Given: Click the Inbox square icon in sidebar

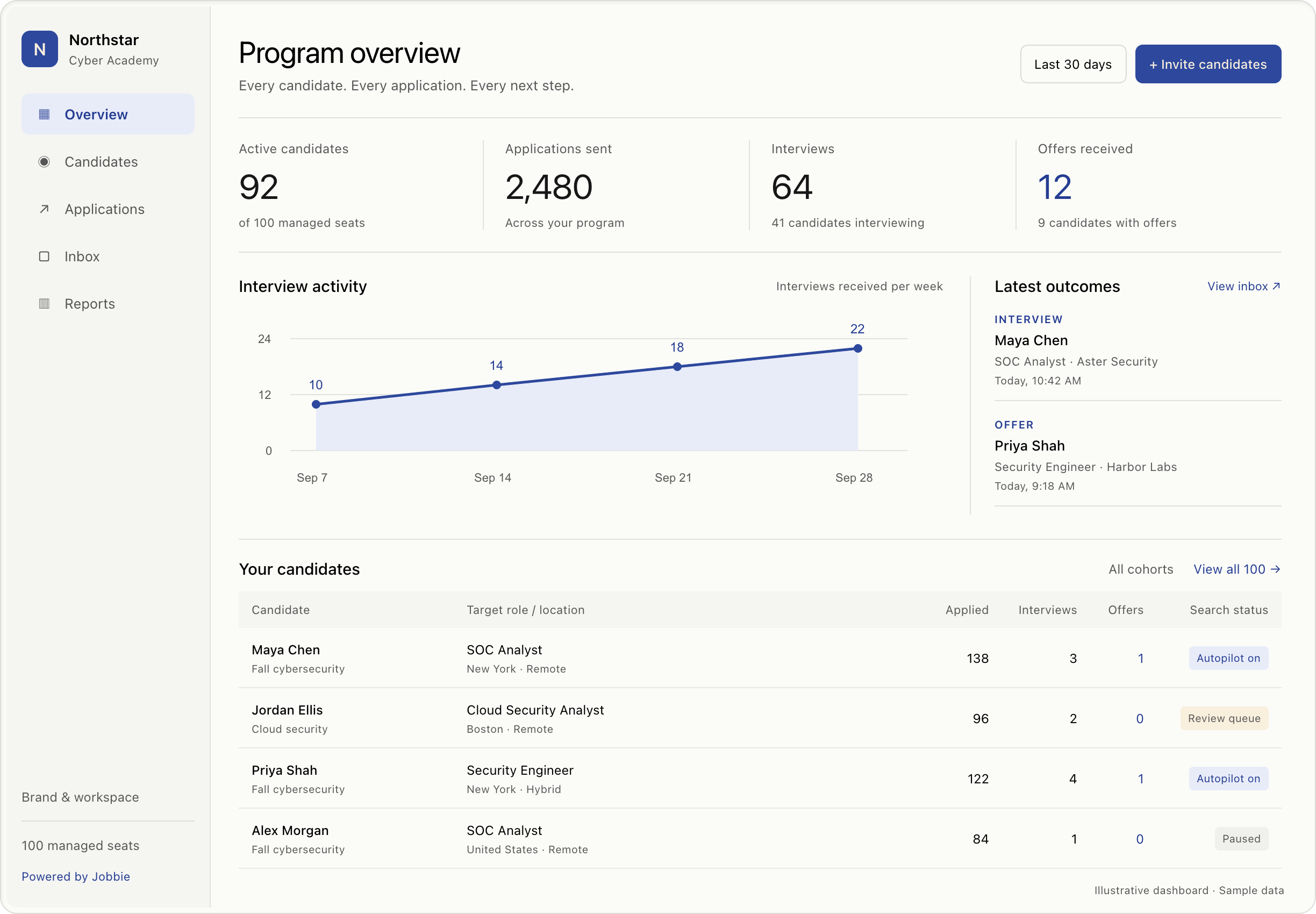Looking at the screenshot, I should 44,256.
